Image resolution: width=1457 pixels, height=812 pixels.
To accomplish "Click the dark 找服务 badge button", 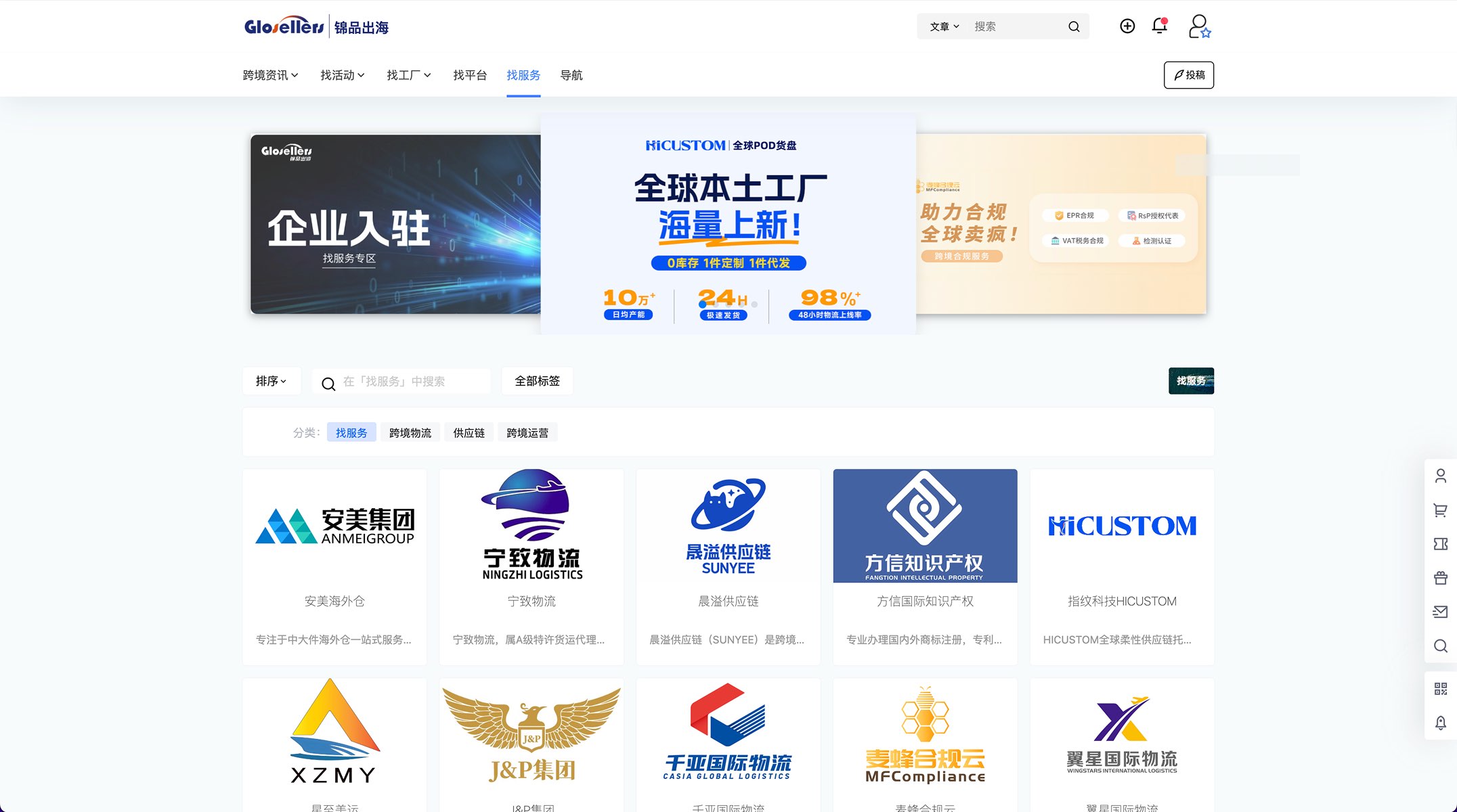I will pyautogui.click(x=1191, y=381).
